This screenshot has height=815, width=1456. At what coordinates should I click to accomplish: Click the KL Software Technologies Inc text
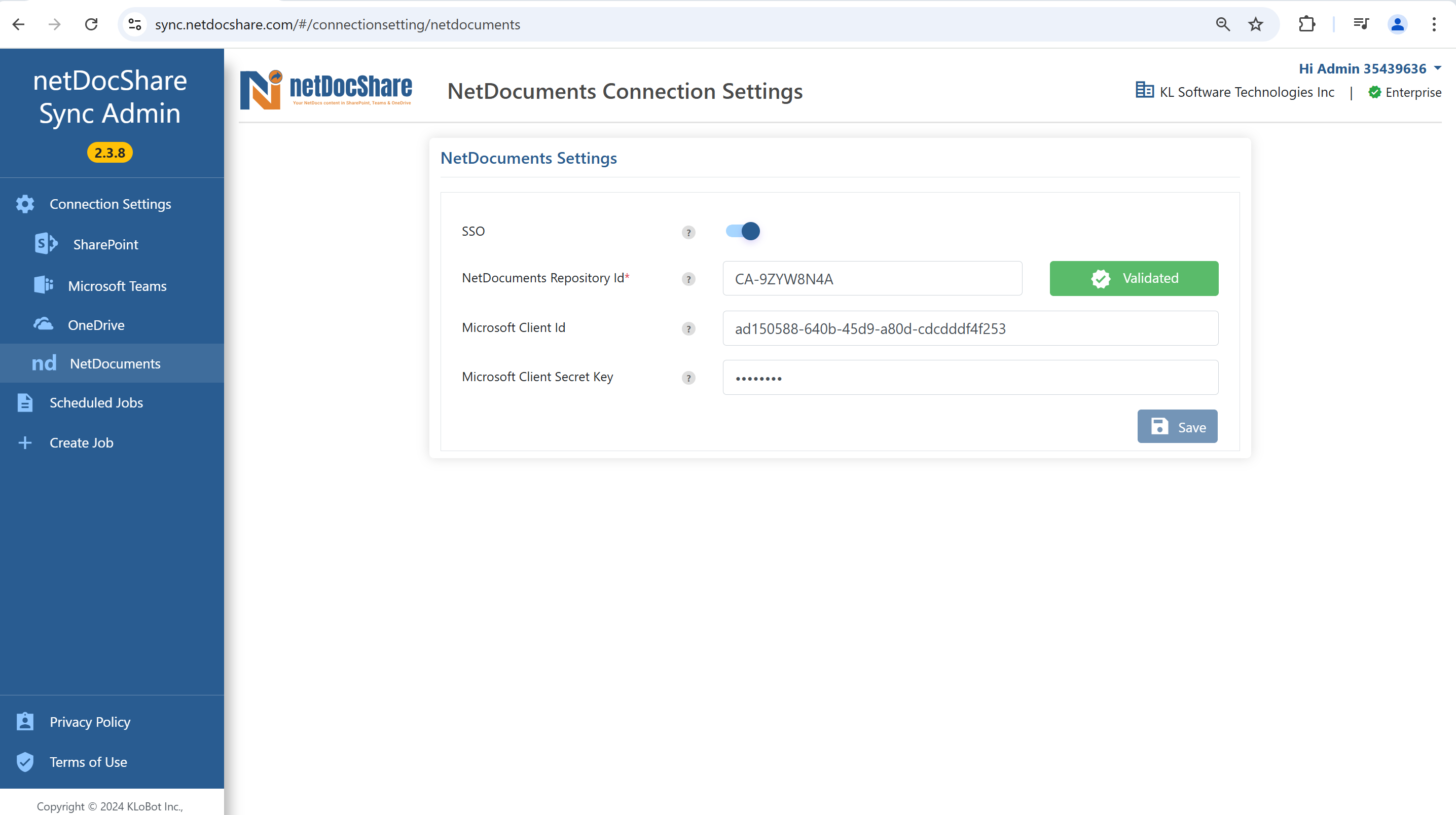click(x=1247, y=92)
